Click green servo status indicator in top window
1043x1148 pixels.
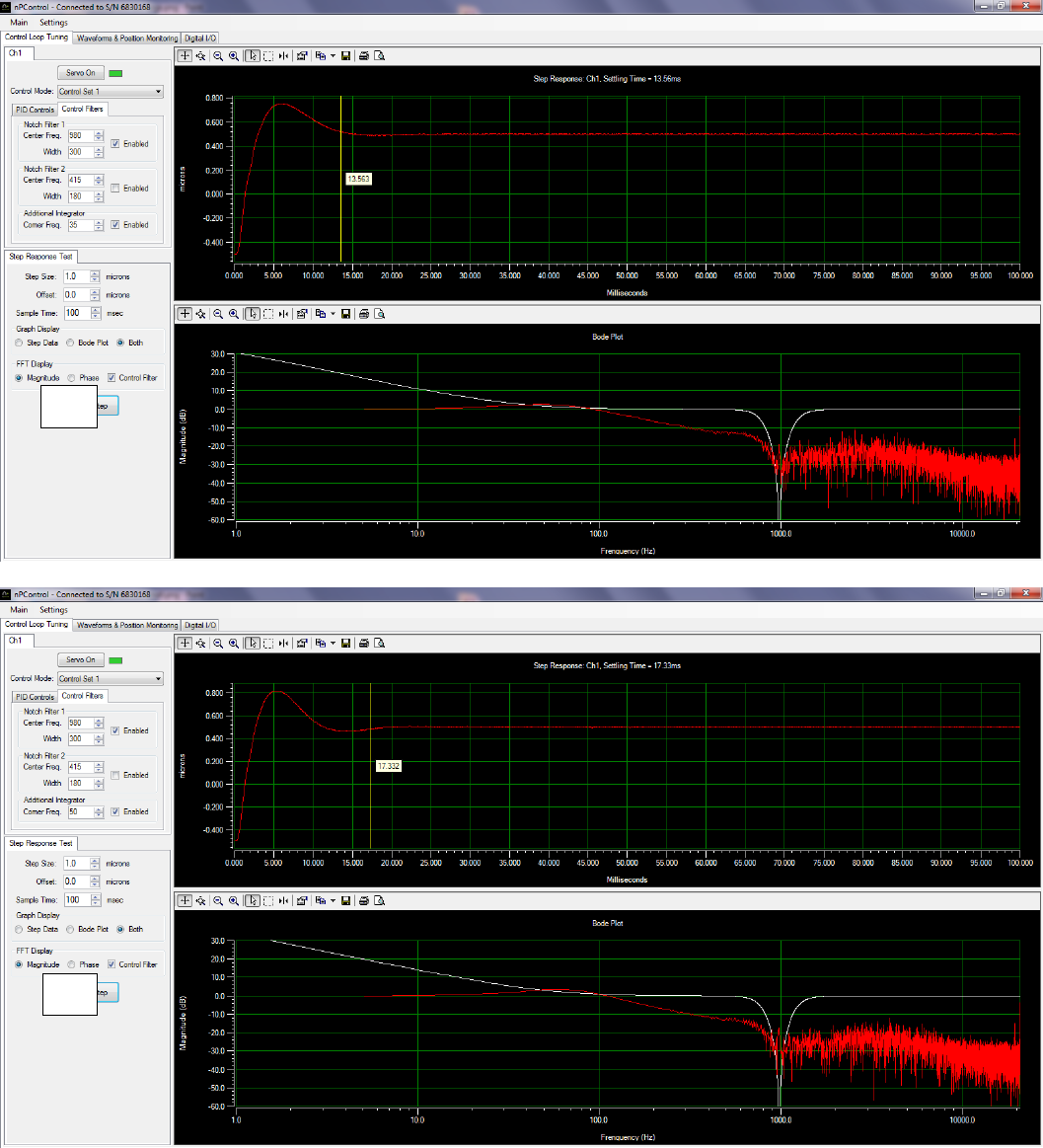click(115, 73)
